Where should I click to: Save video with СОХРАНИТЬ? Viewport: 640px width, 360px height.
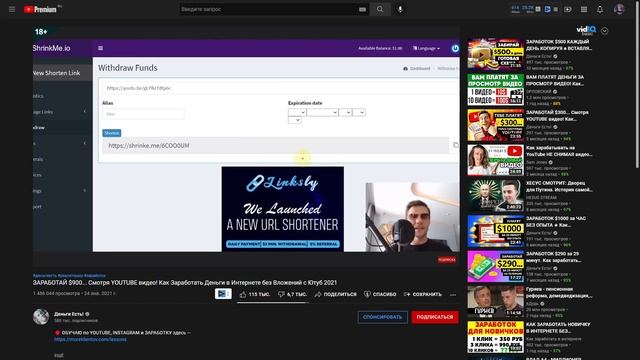tap(422, 294)
